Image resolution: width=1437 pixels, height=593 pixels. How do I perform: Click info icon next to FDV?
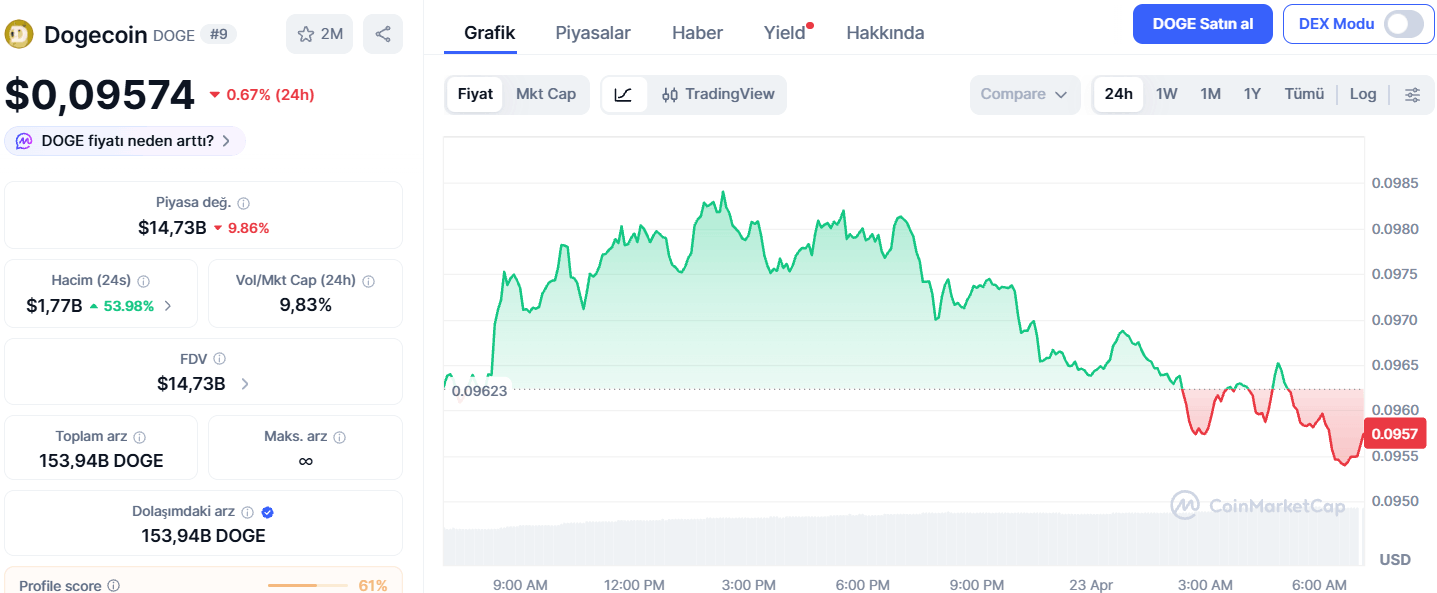point(219,358)
